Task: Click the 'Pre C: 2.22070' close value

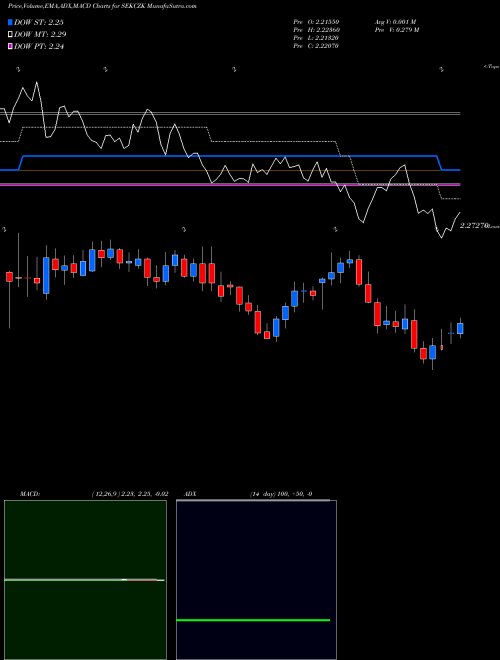Action: [x=316, y=46]
